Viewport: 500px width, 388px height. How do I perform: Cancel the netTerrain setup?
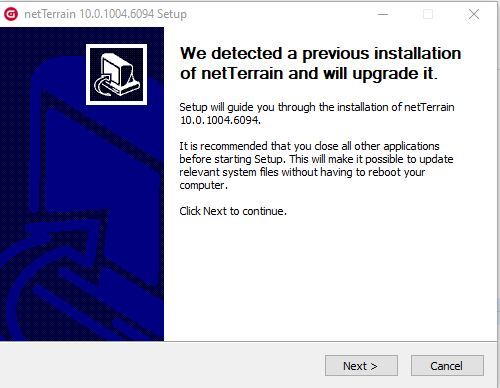click(447, 366)
